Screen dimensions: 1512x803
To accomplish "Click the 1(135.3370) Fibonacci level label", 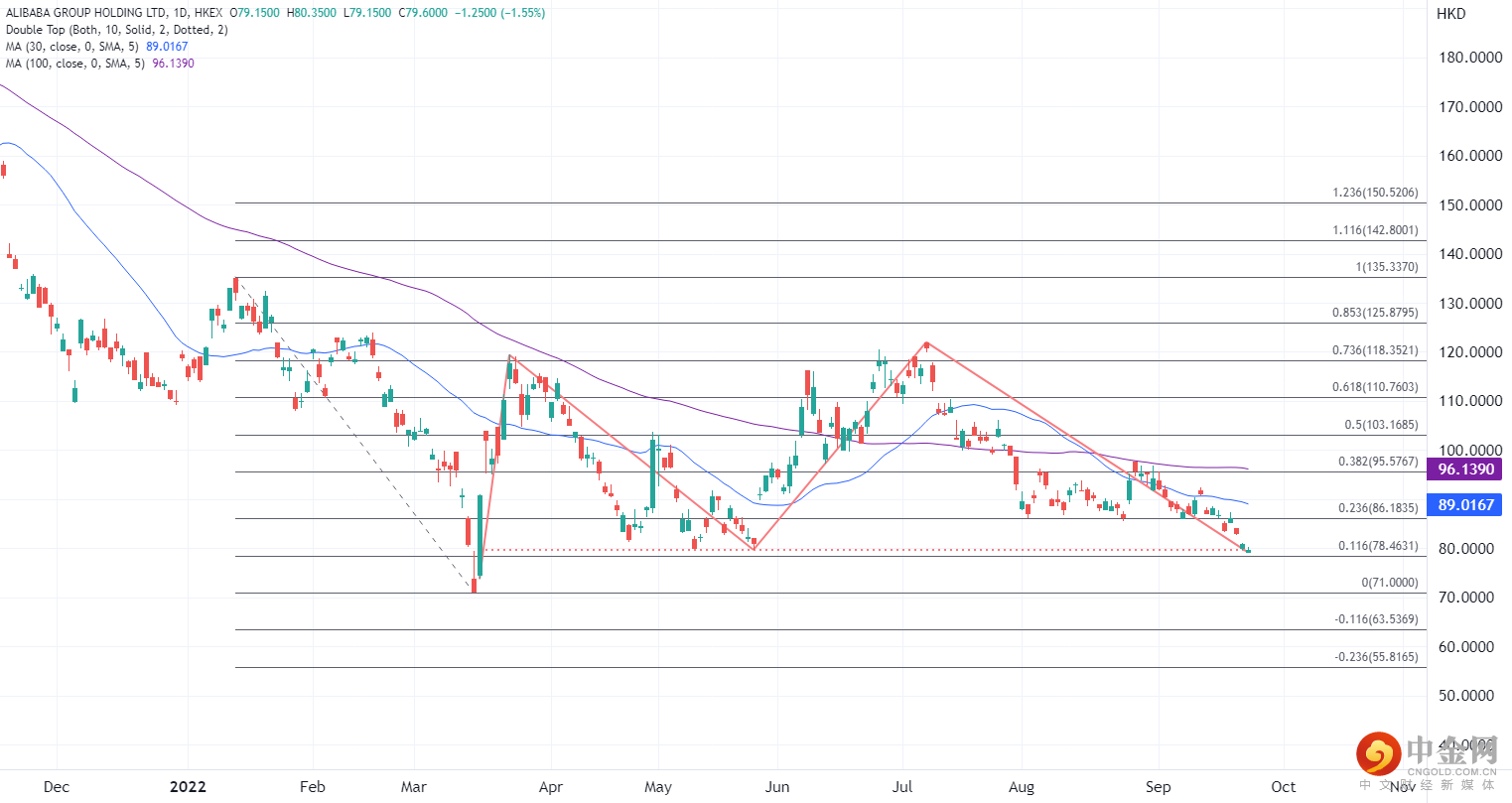I will [x=1387, y=267].
